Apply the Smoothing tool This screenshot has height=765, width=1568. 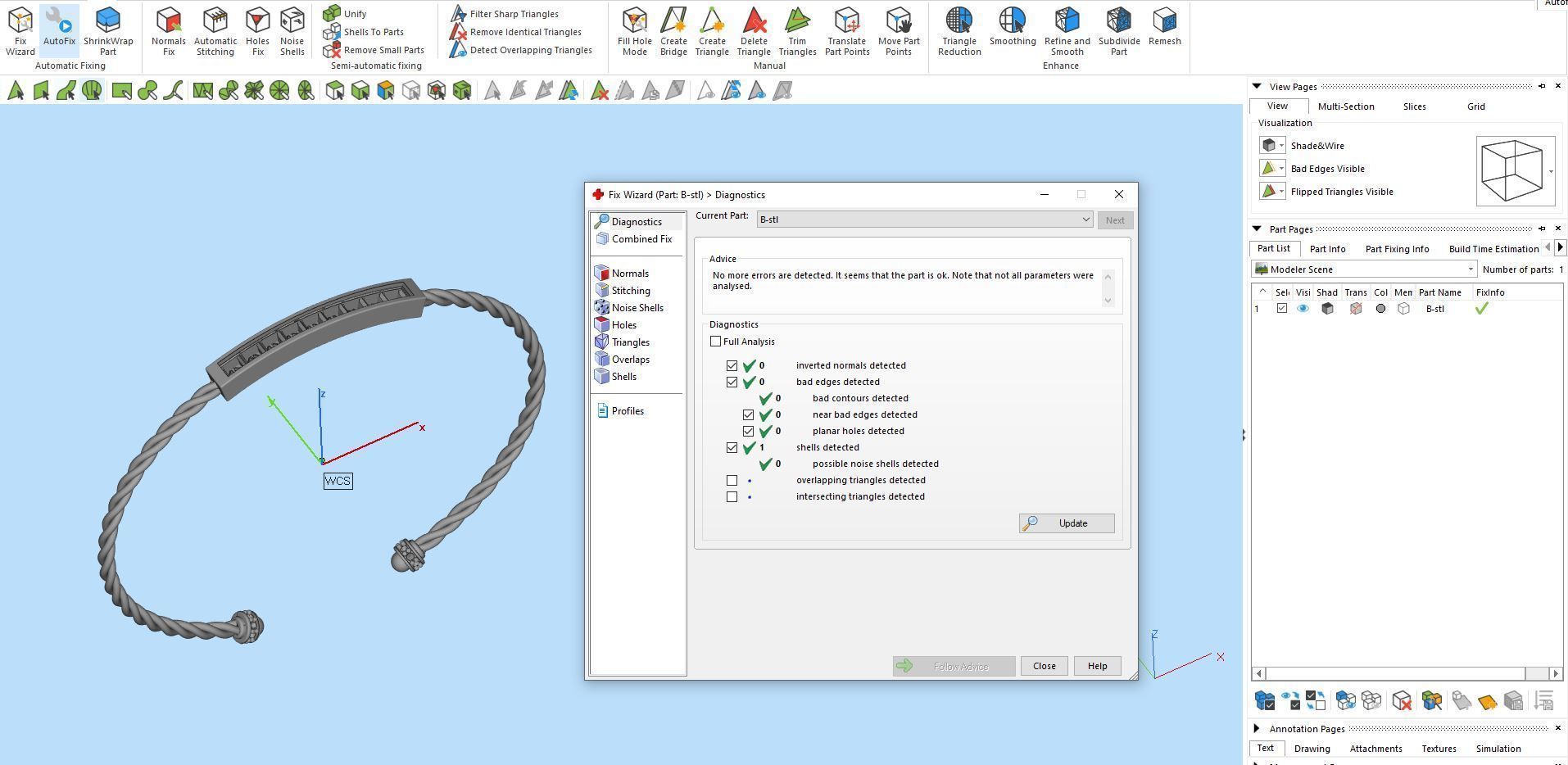point(1013,26)
